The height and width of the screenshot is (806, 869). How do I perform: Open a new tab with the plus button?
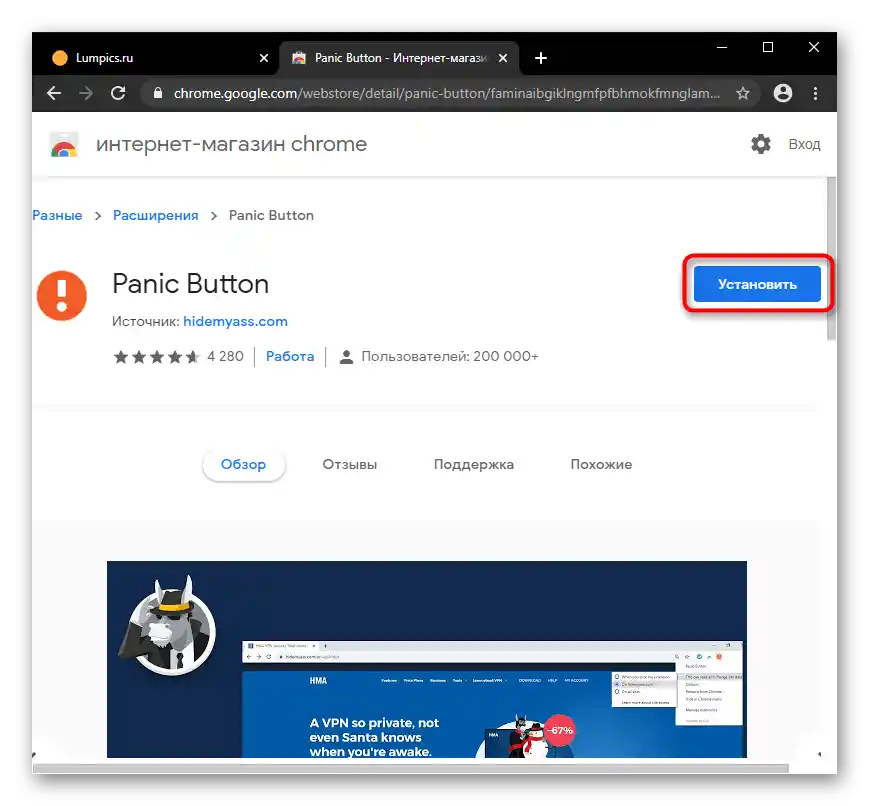pyautogui.click(x=541, y=58)
